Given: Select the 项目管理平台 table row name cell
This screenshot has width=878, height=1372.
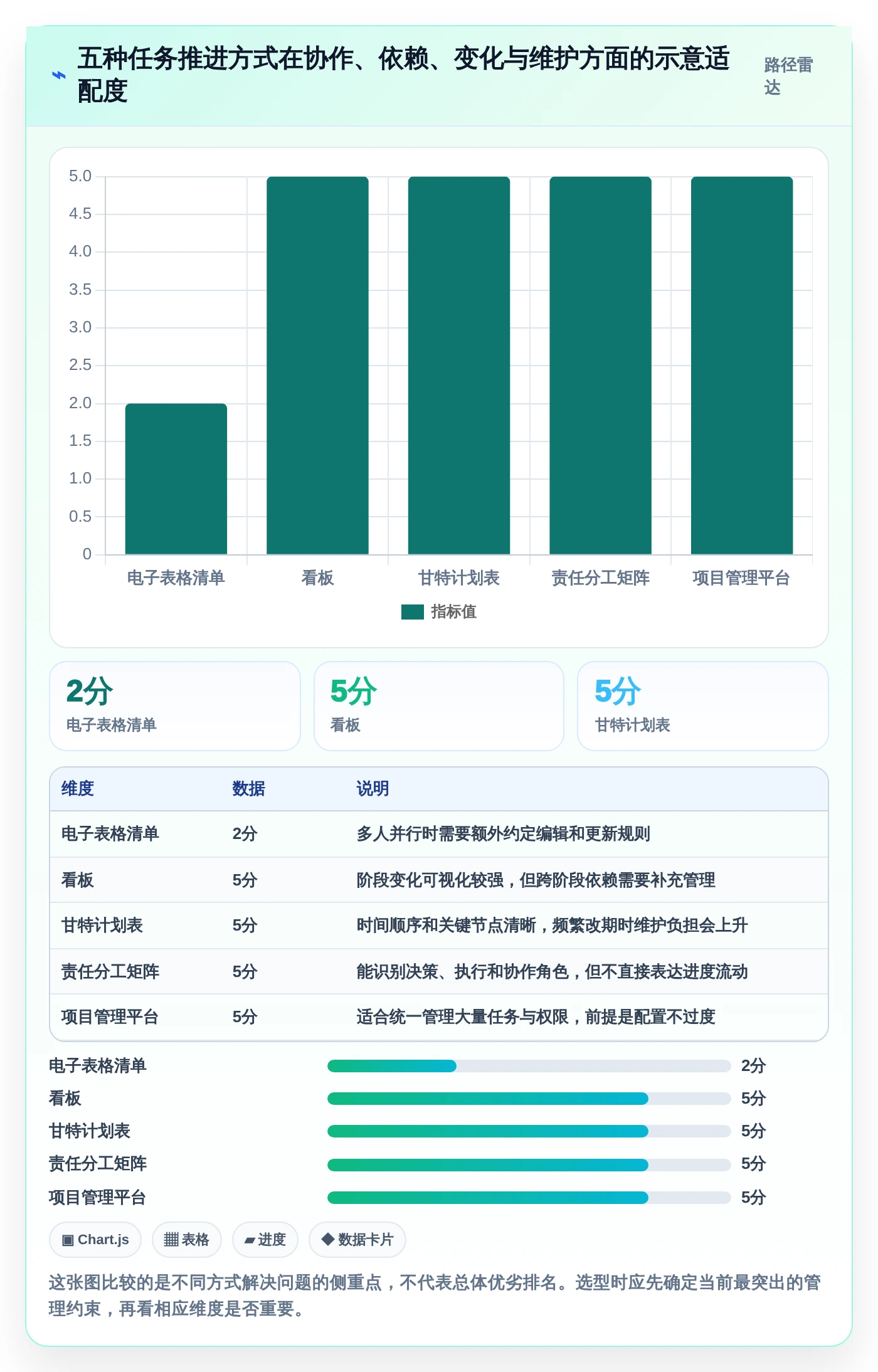Looking at the screenshot, I should 110,1017.
